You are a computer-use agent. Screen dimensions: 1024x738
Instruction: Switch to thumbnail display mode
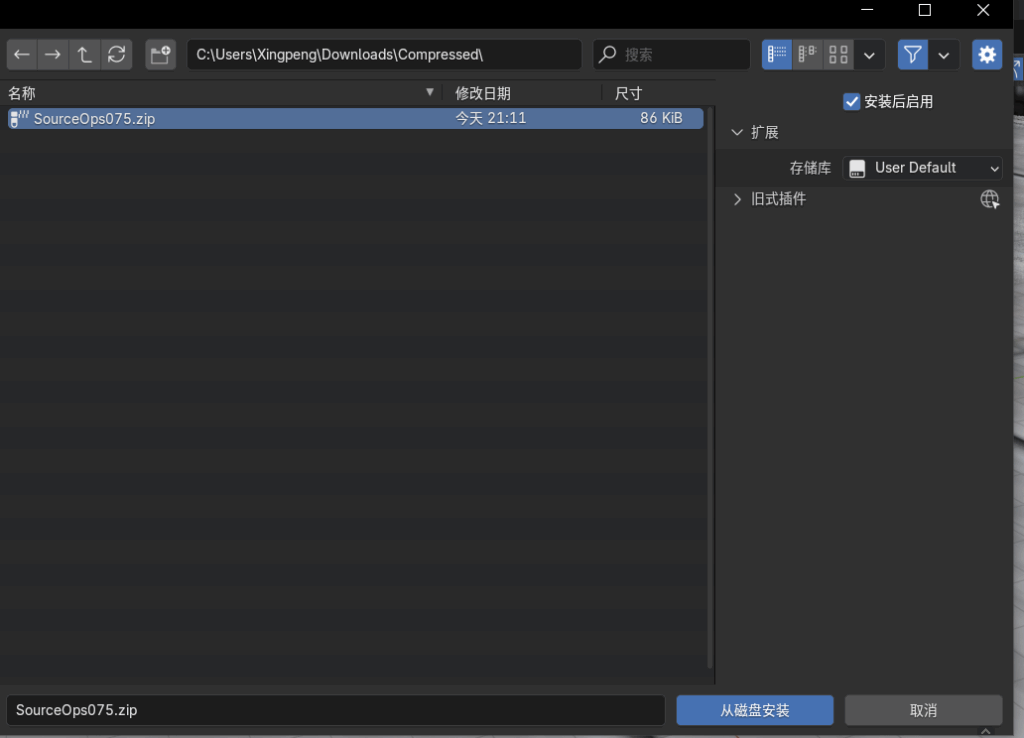click(839, 54)
